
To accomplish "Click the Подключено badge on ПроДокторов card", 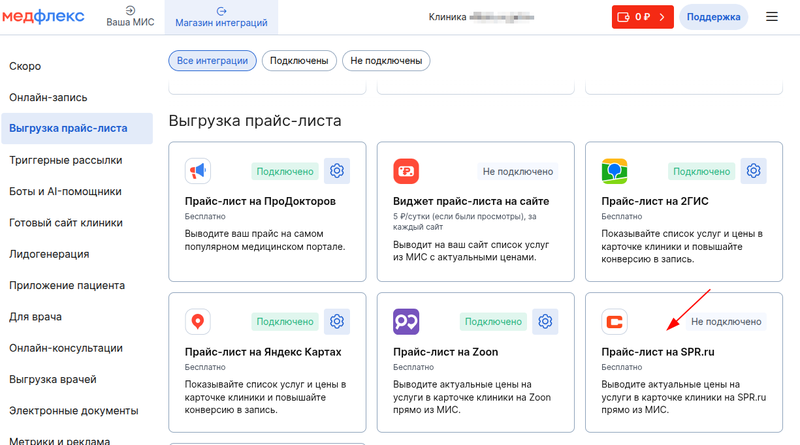I will point(285,171).
